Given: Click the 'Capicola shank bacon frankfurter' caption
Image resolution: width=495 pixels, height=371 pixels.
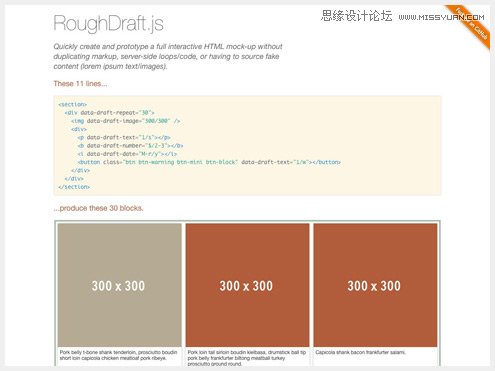Looking at the screenshot, I should coord(360,352).
